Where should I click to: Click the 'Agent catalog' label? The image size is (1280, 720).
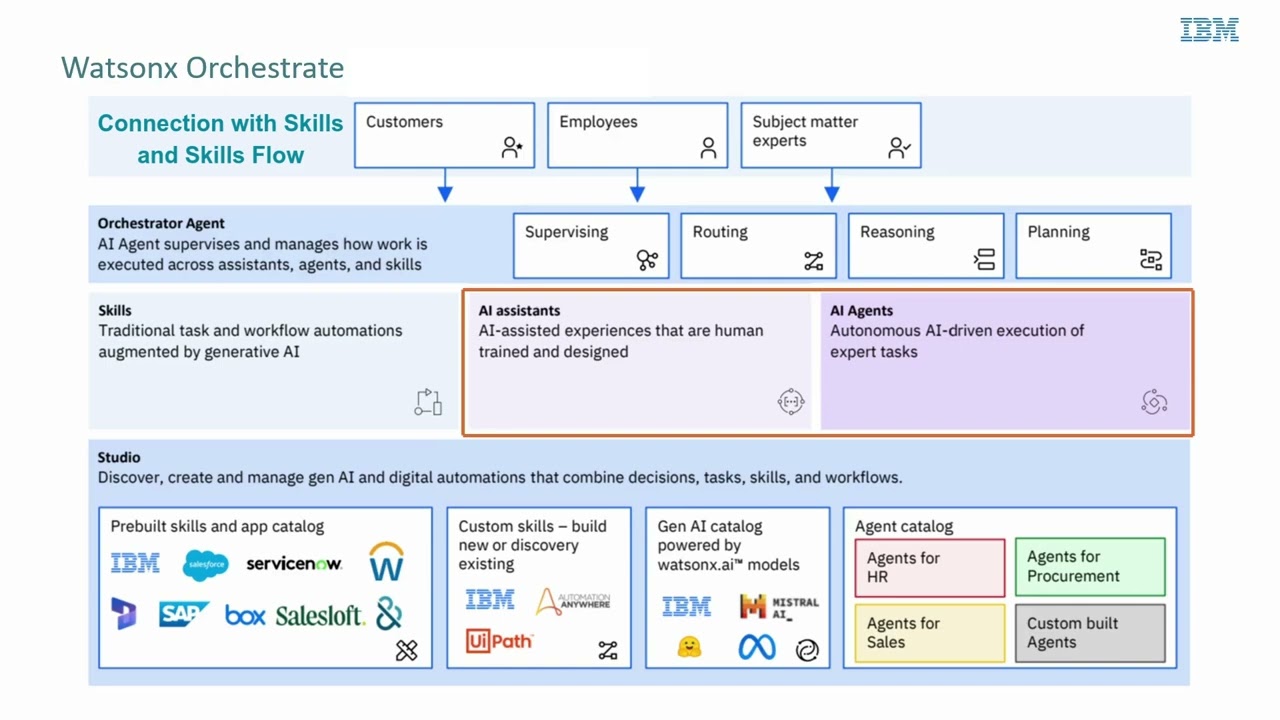pos(904,527)
